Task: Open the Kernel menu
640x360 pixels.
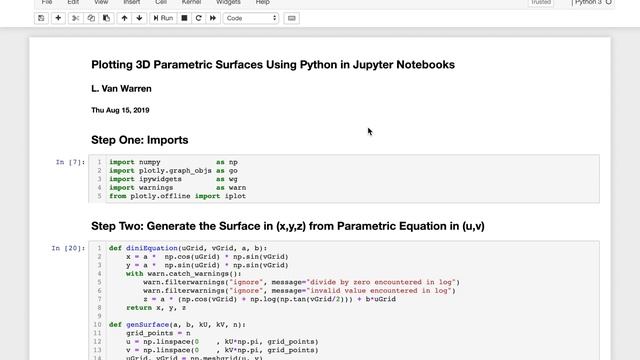Action: (x=191, y=2)
